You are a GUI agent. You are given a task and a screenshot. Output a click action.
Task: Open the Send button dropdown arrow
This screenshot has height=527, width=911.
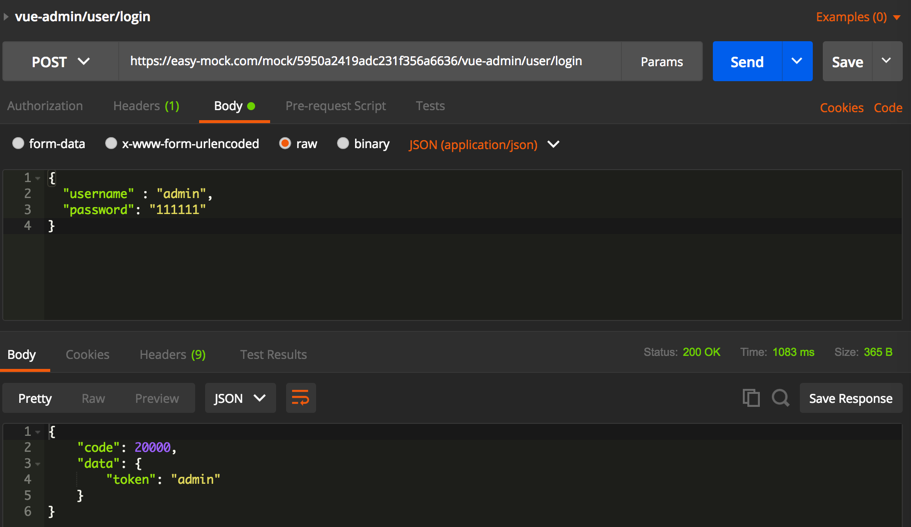pyautogui.click(x=796, y=62)
